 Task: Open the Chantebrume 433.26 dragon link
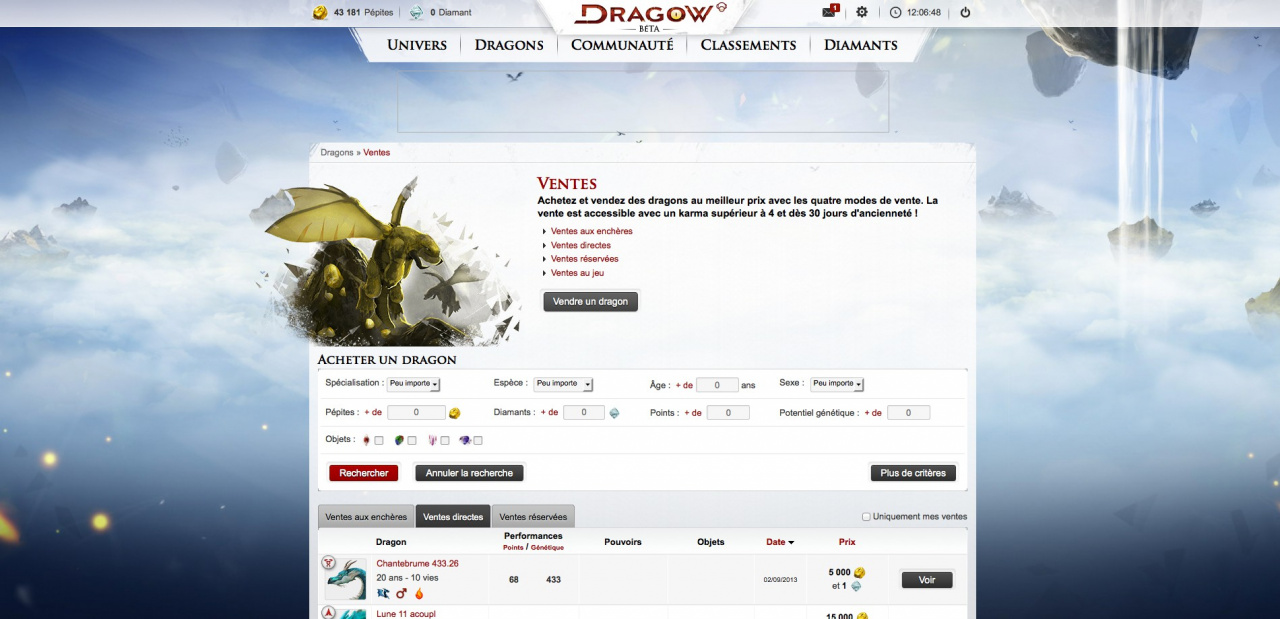click(417, 564)
